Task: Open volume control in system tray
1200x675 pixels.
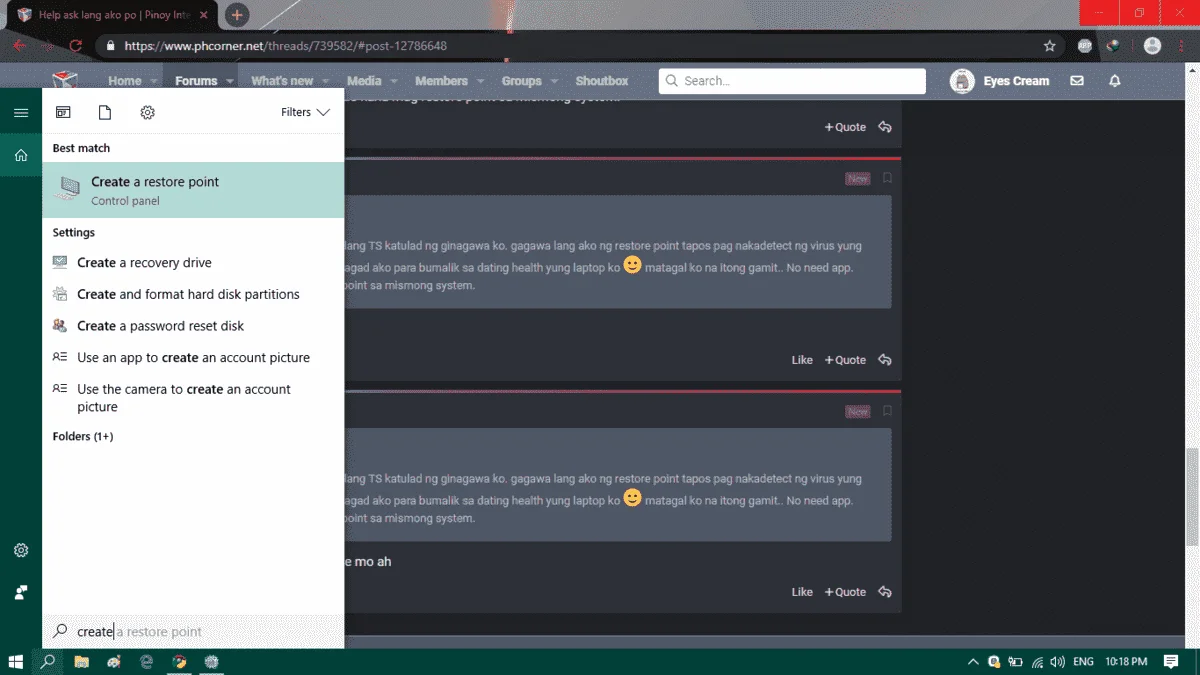Action: (1058, 662)
